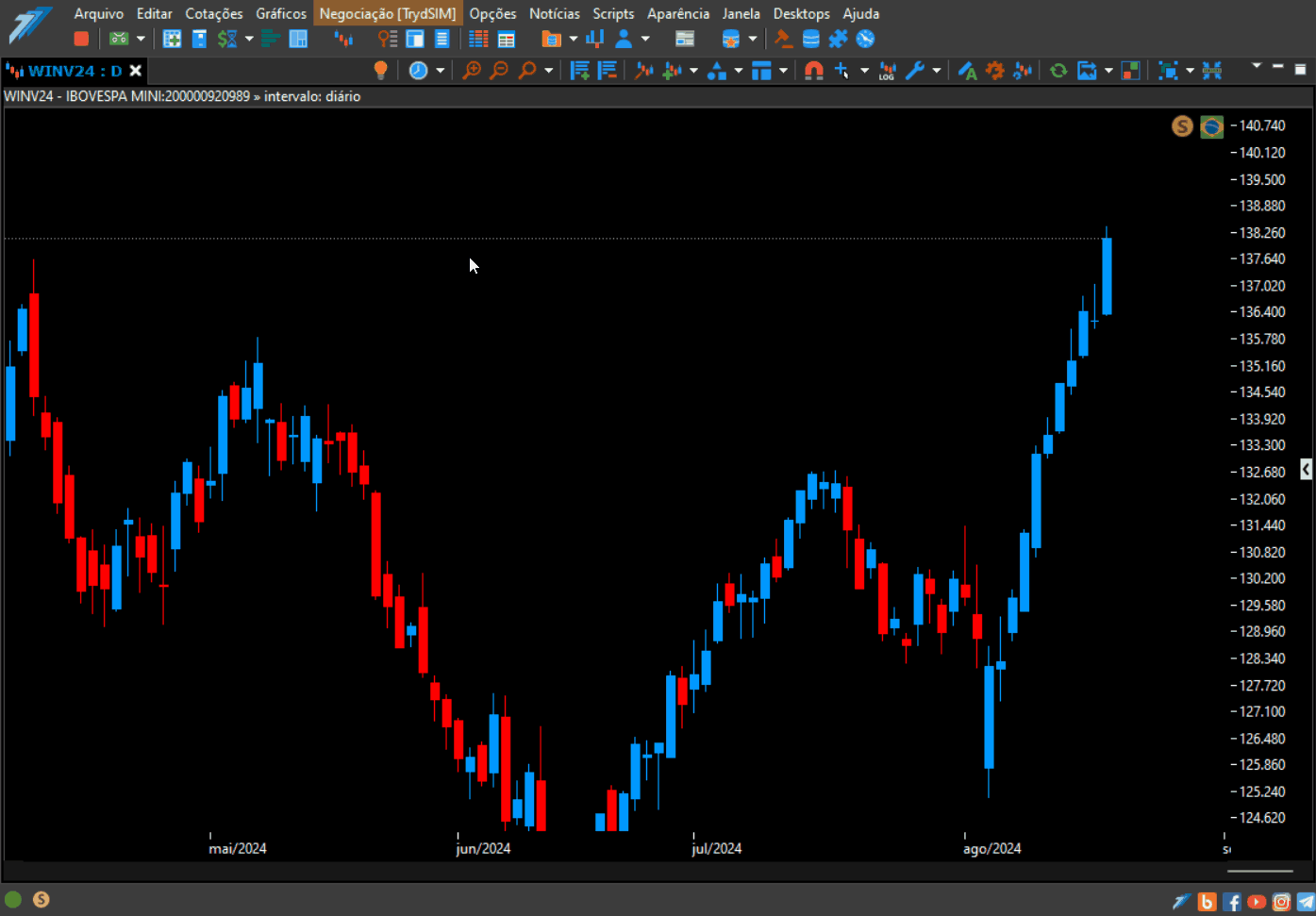Click the green refresh arrows icon

click(x=1058, y=70)
